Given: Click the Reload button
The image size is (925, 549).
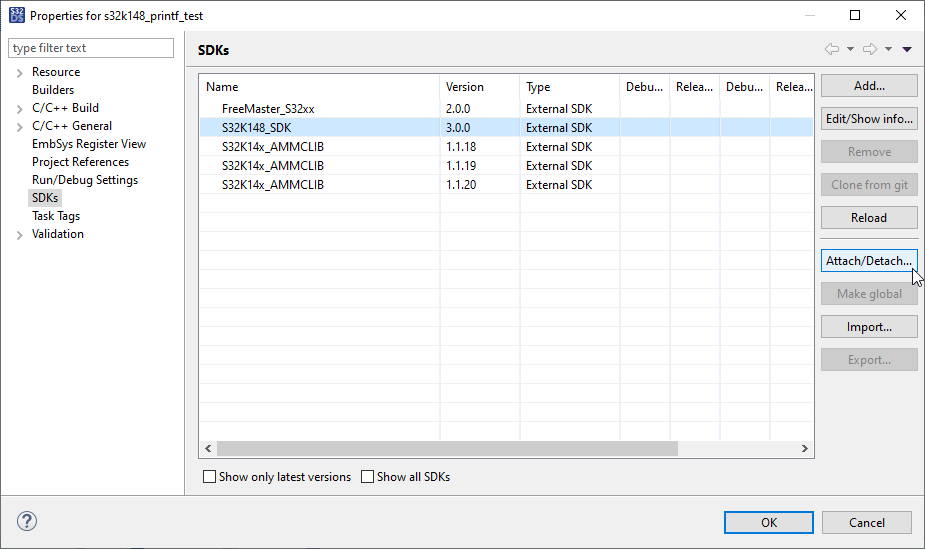Looking at the screenshot, I should [x=869, y=218].
